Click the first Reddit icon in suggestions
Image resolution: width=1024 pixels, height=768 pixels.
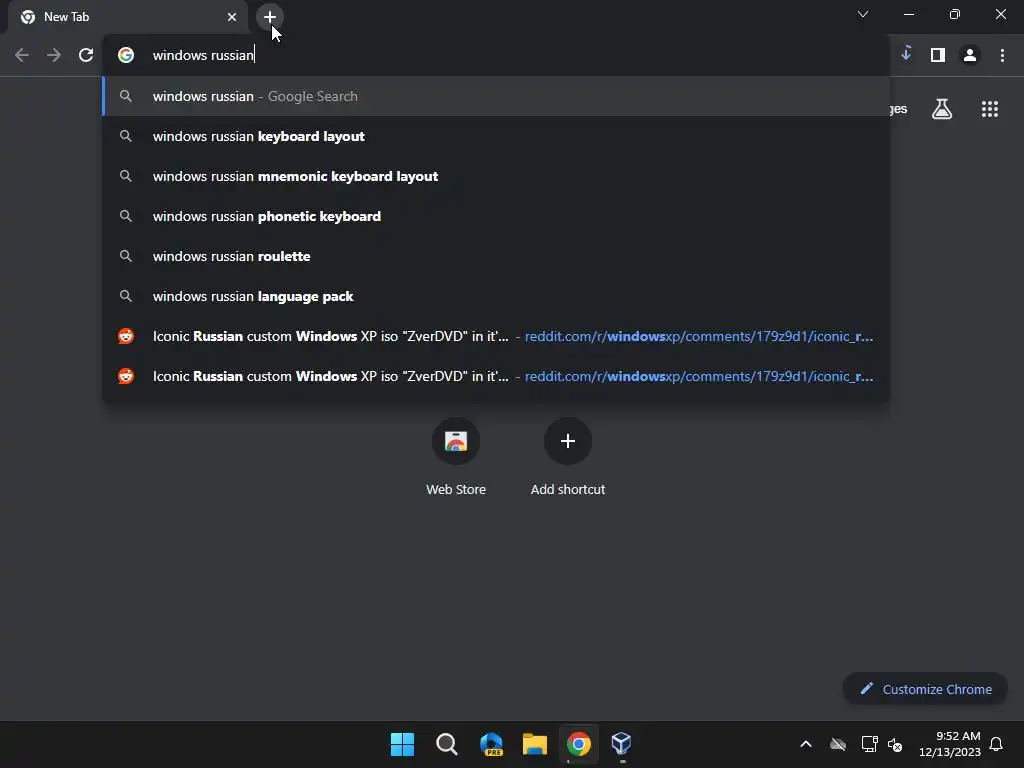coord(126,336)
